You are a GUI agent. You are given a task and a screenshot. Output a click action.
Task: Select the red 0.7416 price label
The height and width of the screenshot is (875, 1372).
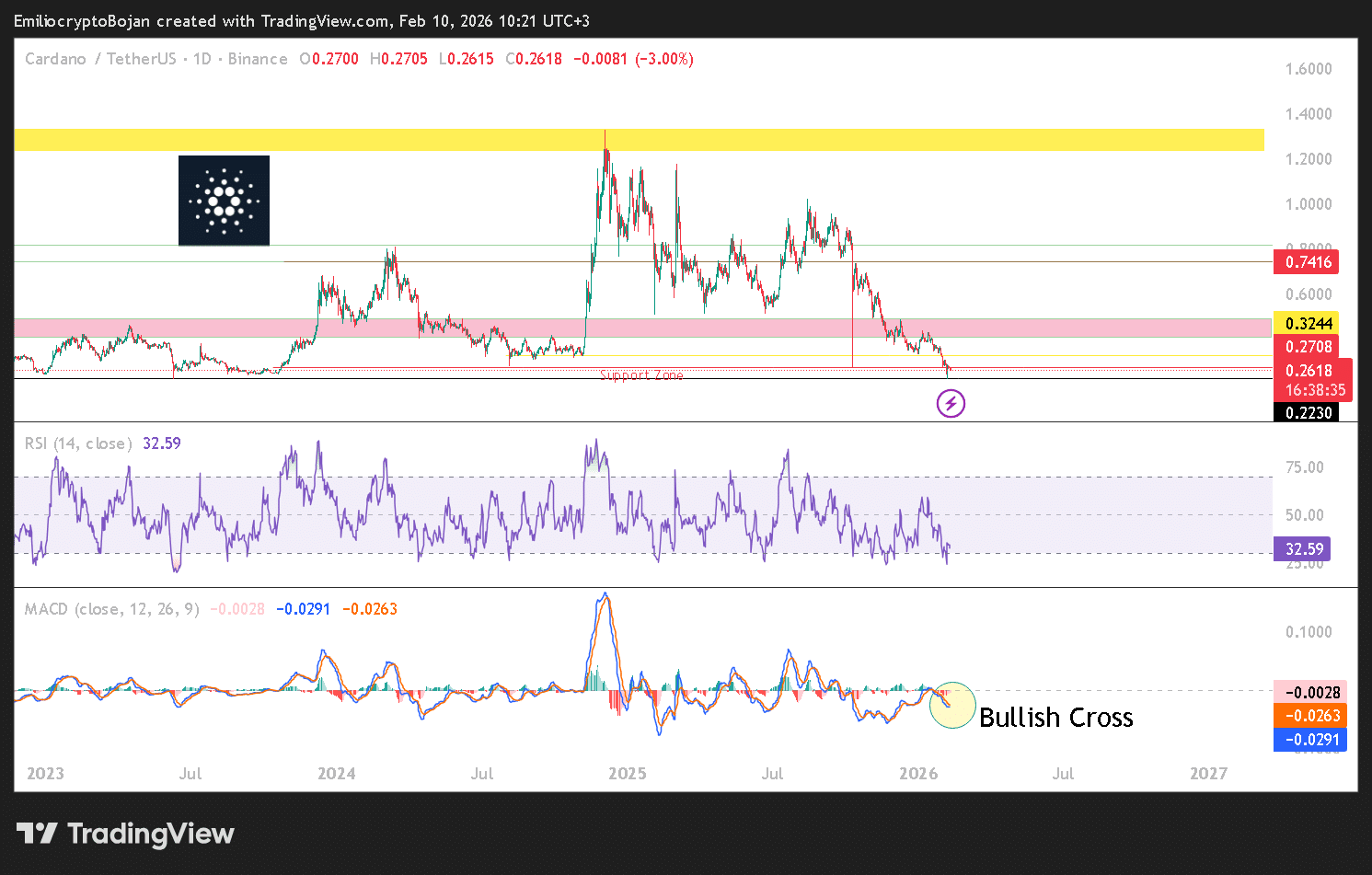pos(1307,262)
